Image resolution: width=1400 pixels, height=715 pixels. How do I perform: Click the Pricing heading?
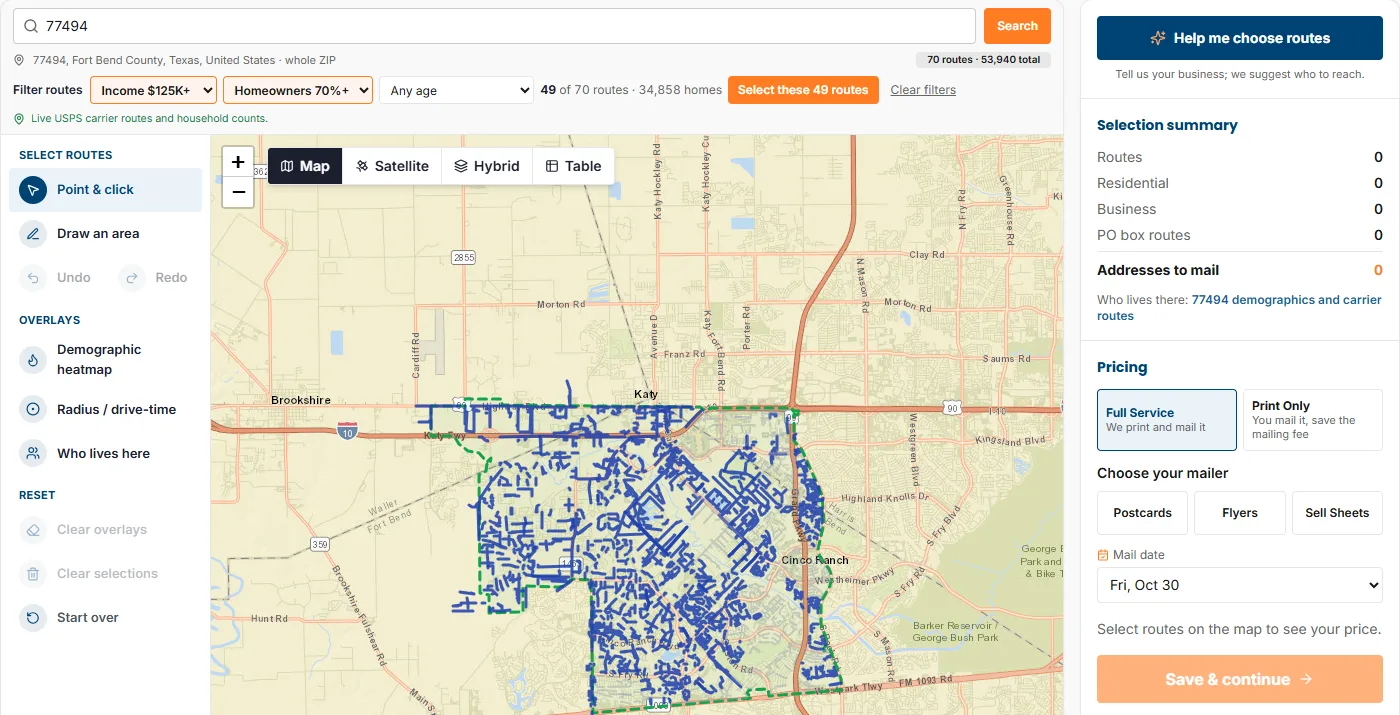[x=1122, y=367]
